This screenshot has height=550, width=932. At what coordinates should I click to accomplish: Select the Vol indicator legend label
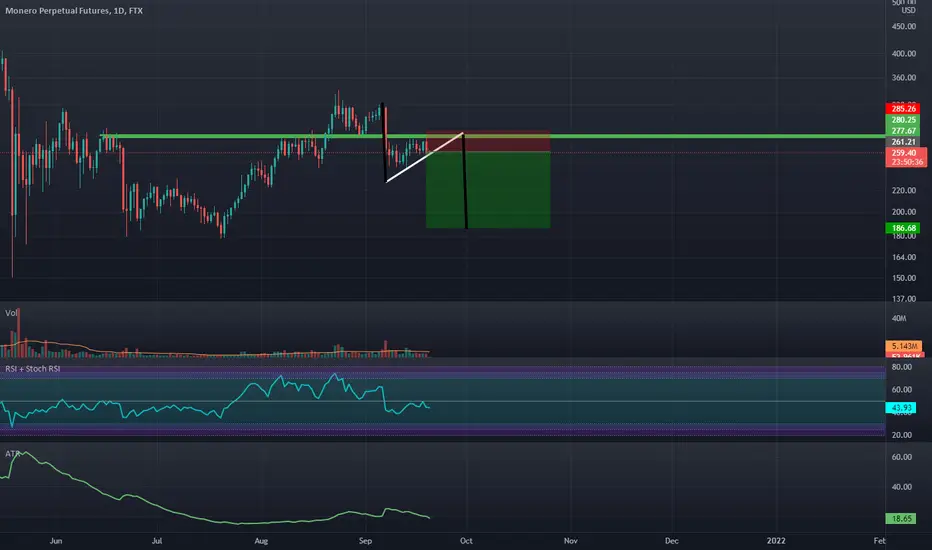11,313
